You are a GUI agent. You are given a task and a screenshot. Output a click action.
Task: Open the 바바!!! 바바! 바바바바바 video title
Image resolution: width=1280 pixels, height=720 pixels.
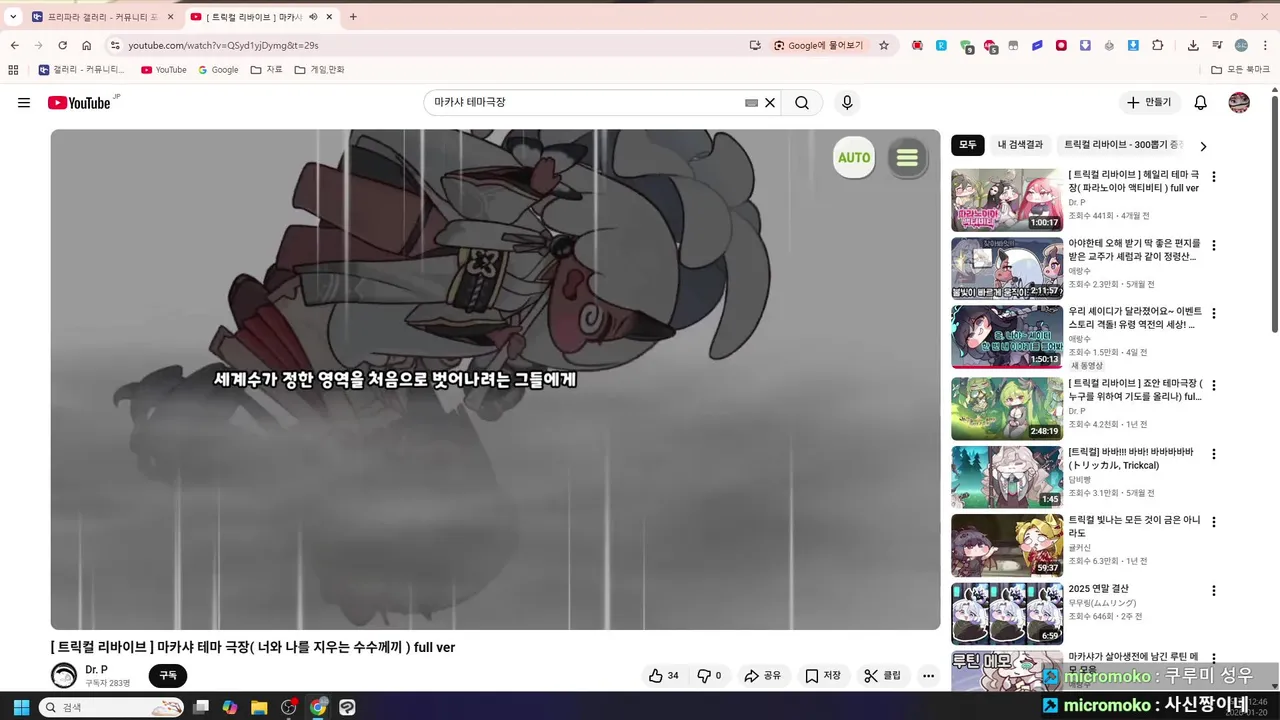pyautogui.click(x=1131, y=459)
